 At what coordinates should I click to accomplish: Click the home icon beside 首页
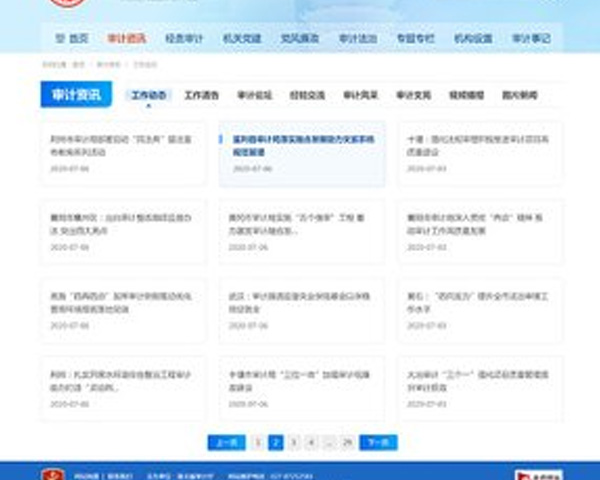click(60, 38)
